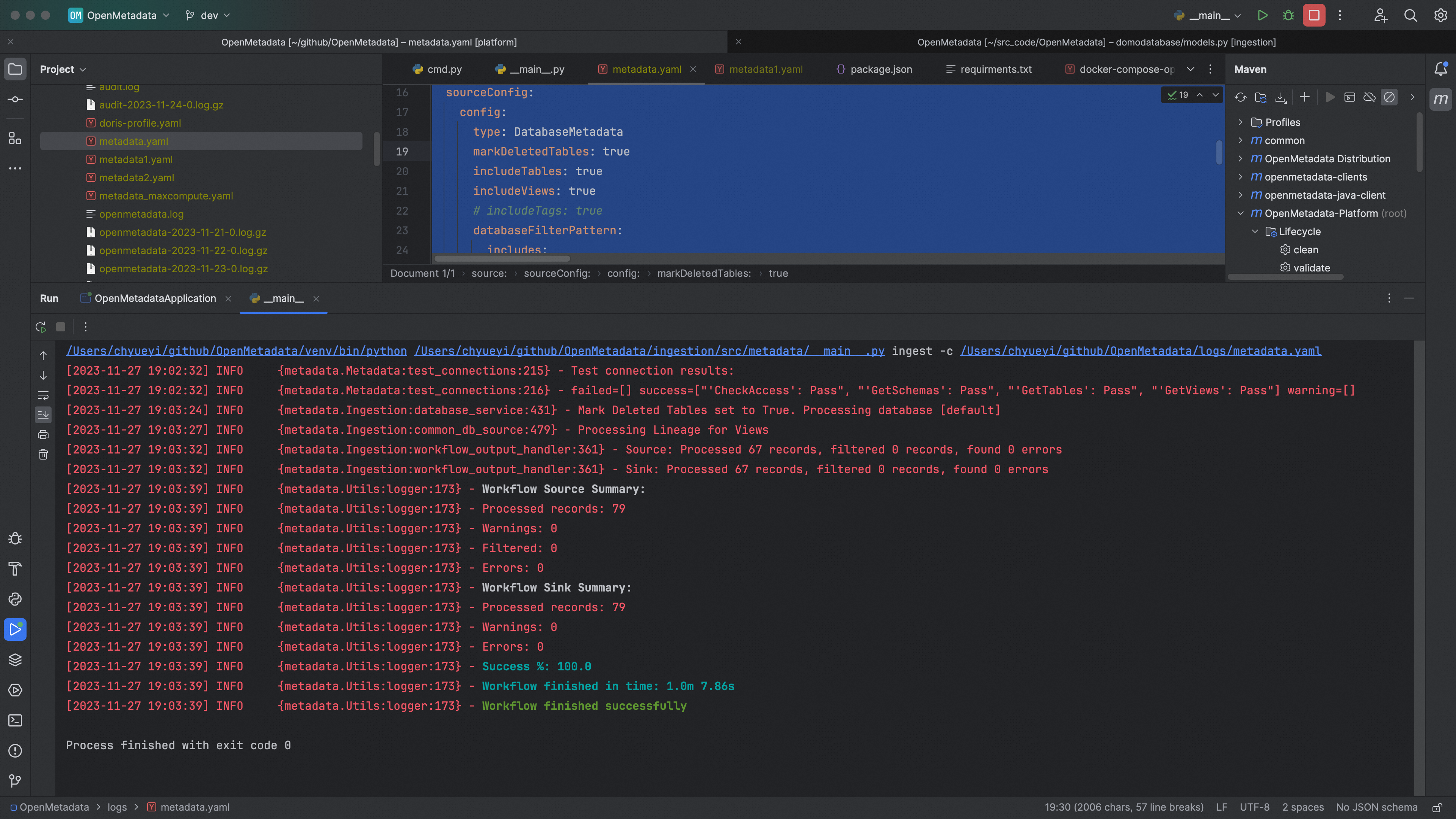Open the __main__.py path link in console
This screenshot has height=819, width=1456.
(649, 351)
